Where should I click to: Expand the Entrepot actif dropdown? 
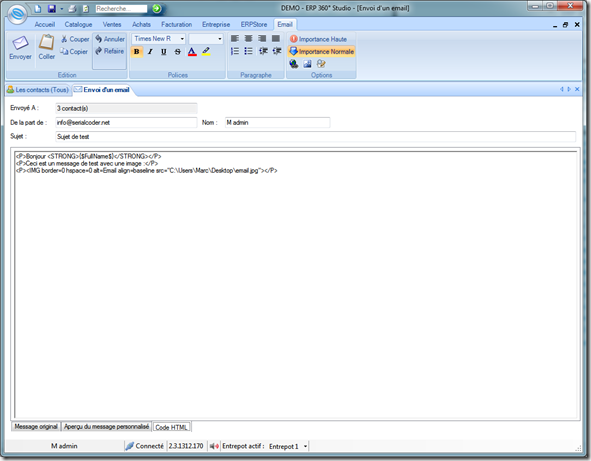pos(305,446)
